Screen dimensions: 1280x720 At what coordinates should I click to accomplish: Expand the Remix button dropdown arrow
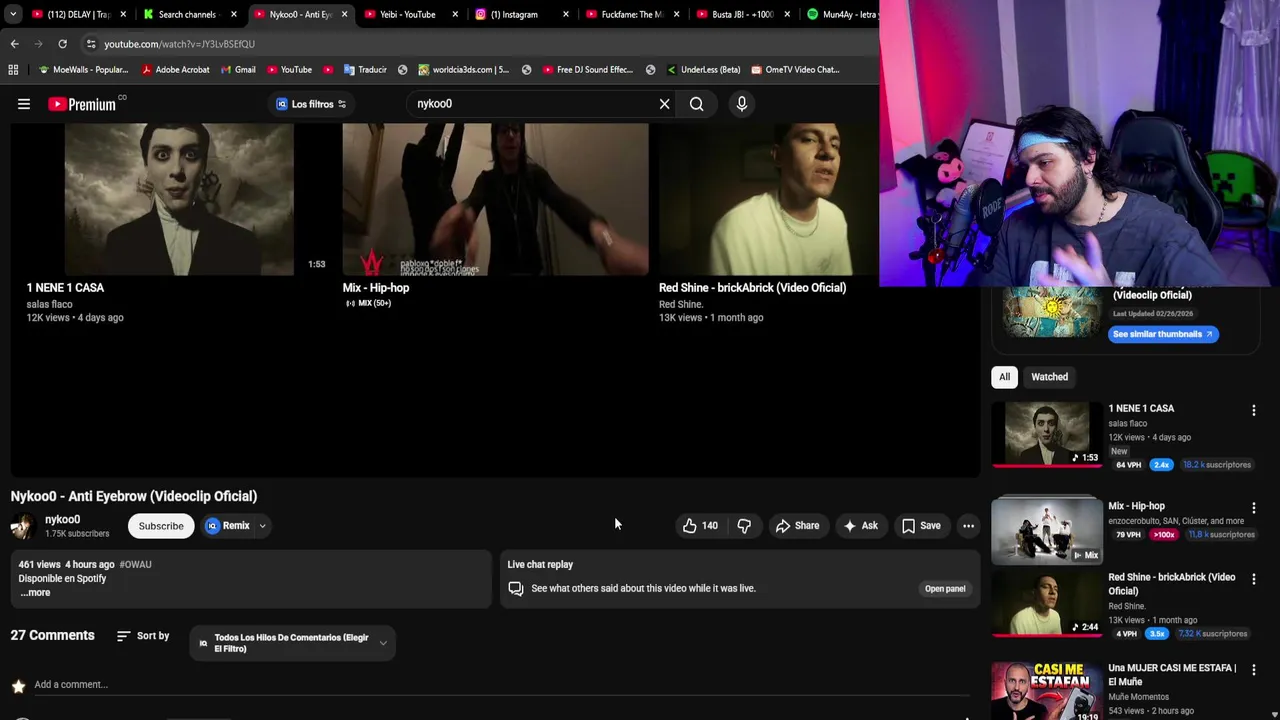262,526
